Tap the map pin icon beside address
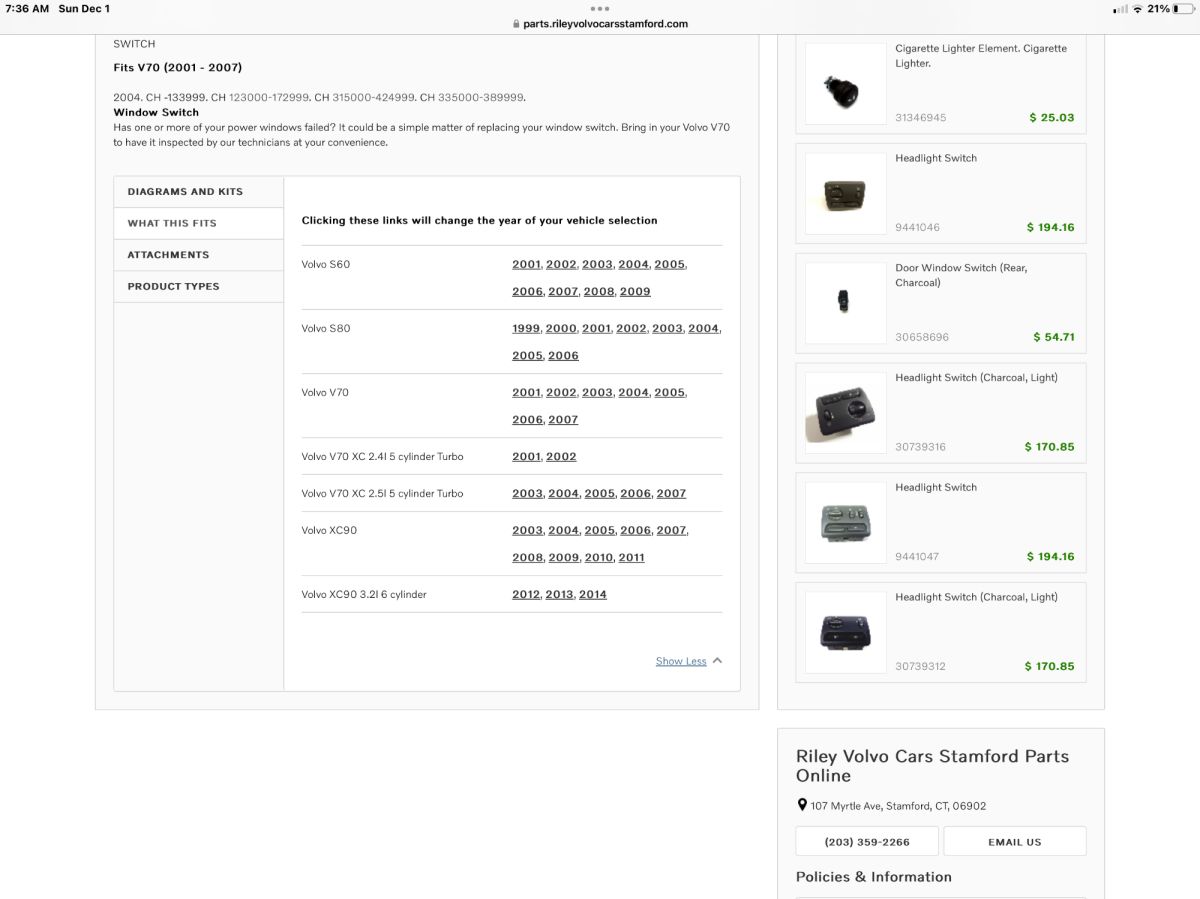 tap(802, 805)
